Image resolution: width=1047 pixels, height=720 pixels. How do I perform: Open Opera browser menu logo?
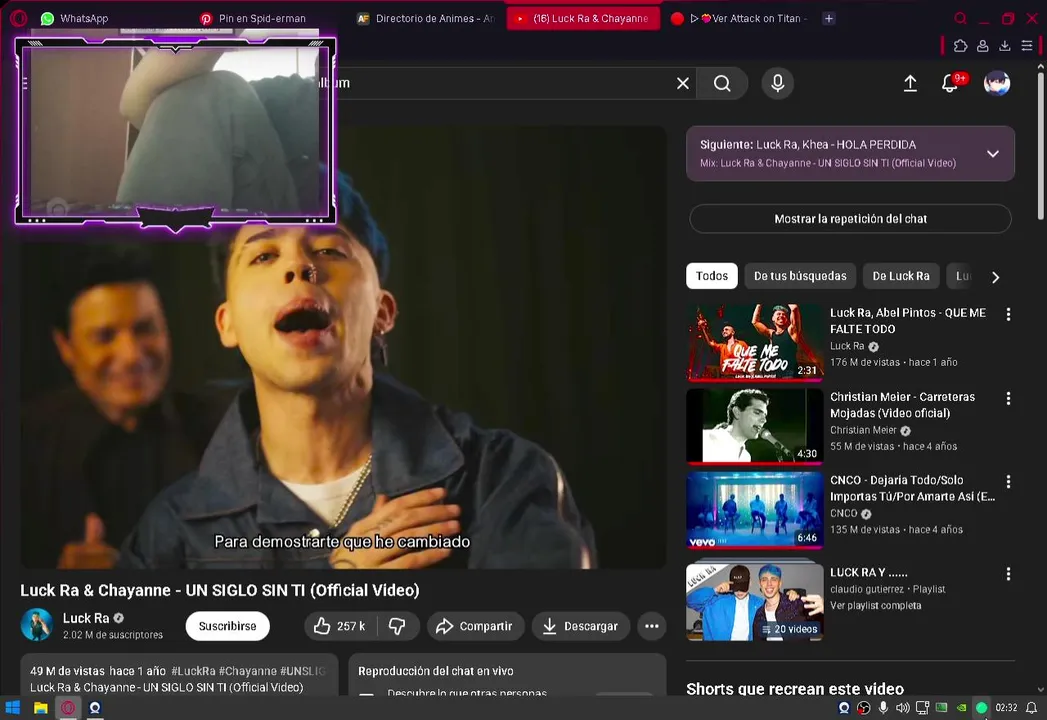(19, 18)
